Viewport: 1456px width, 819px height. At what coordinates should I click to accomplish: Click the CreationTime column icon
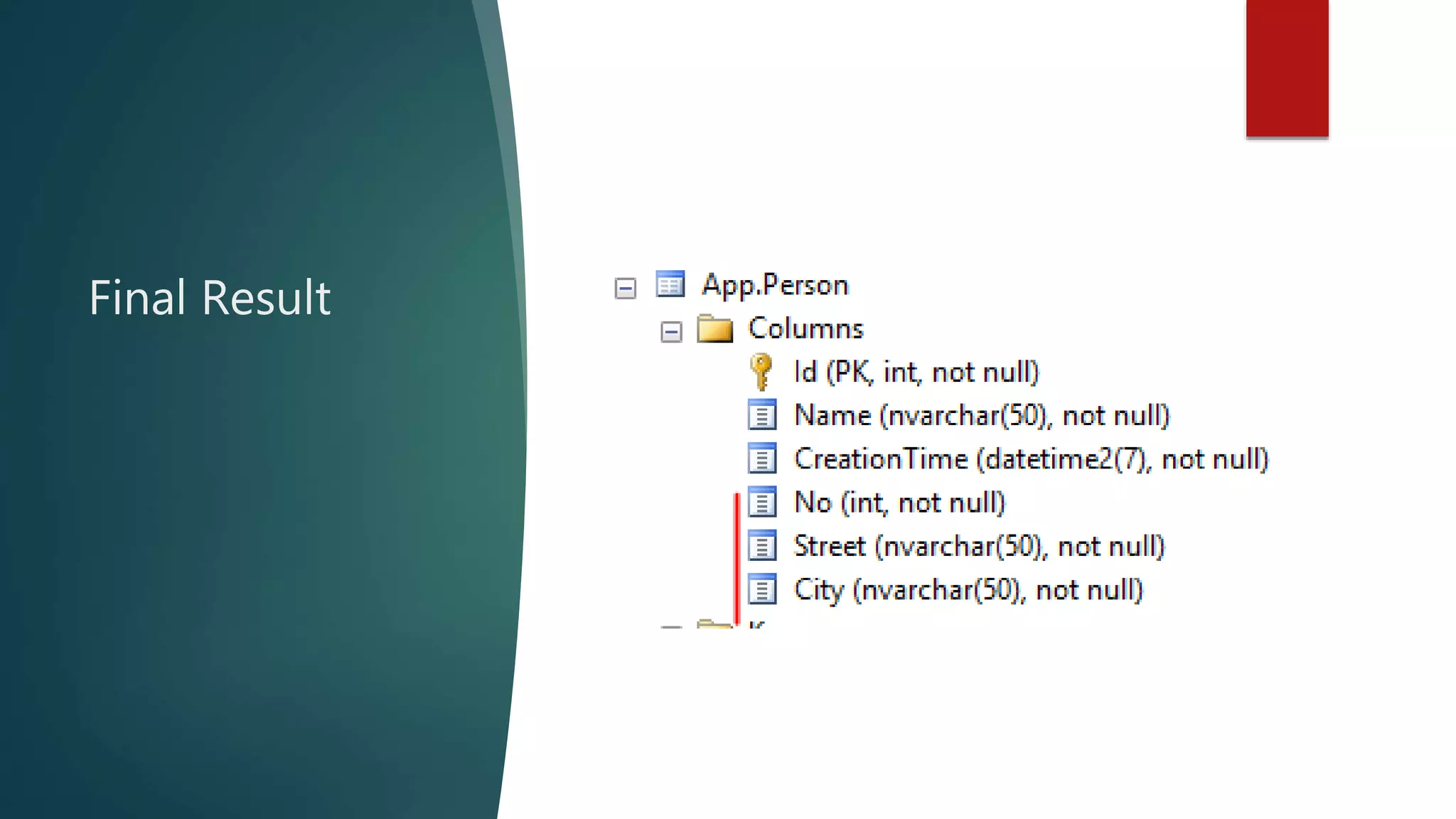[762, 459]
